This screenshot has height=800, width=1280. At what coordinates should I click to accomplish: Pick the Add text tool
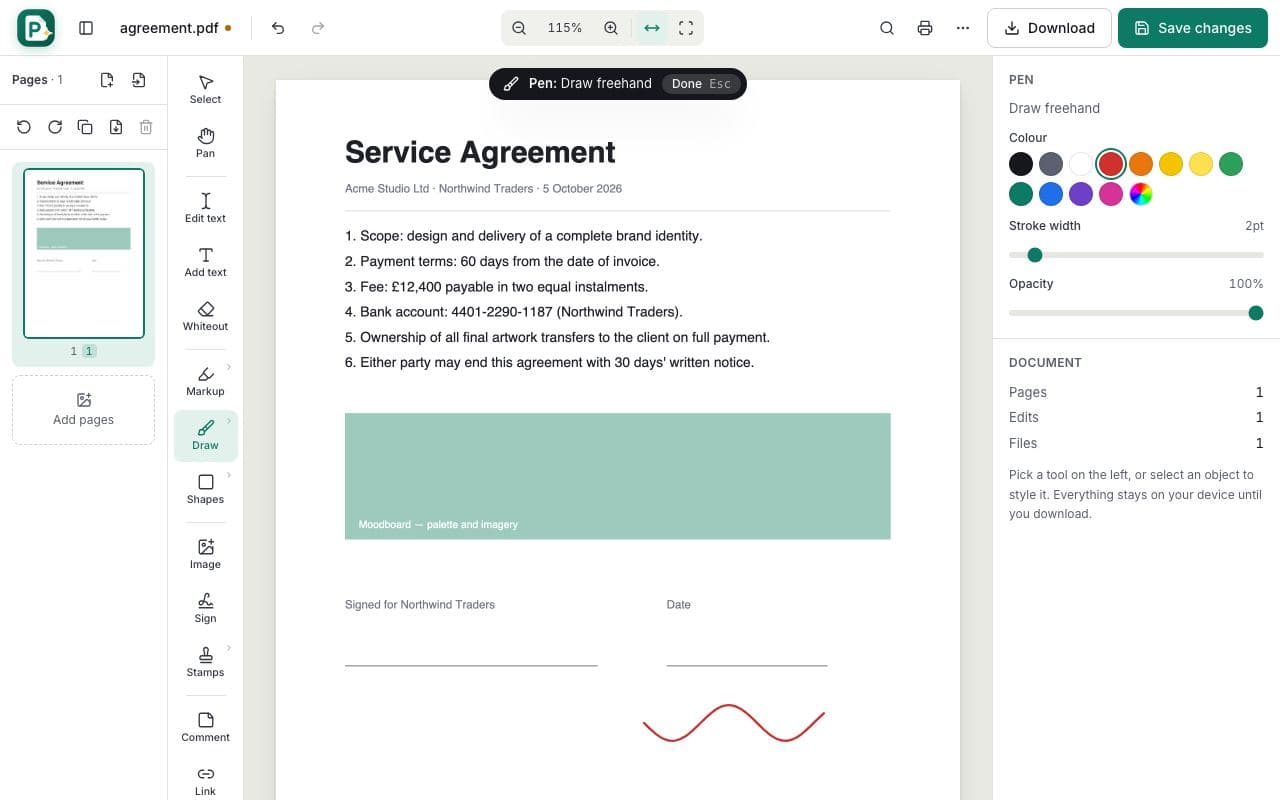tap(205, 261)
